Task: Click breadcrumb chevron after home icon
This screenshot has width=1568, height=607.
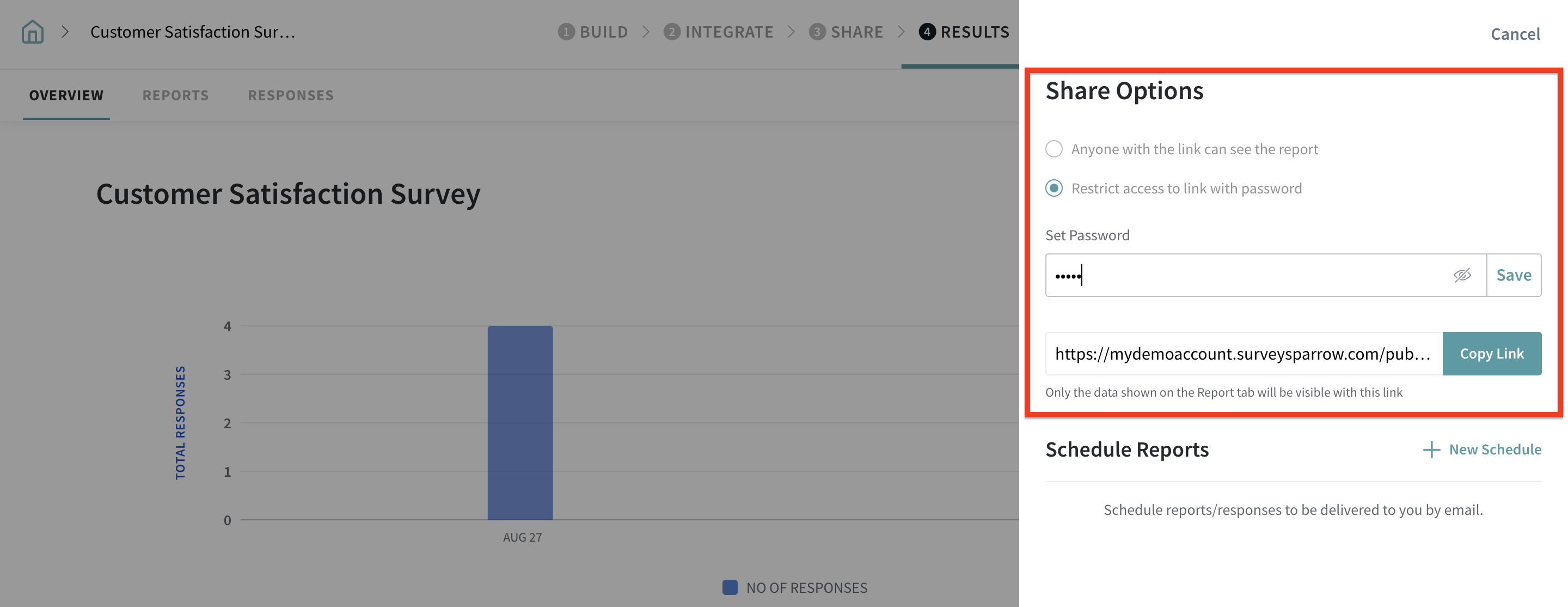Action: point(65,32)
